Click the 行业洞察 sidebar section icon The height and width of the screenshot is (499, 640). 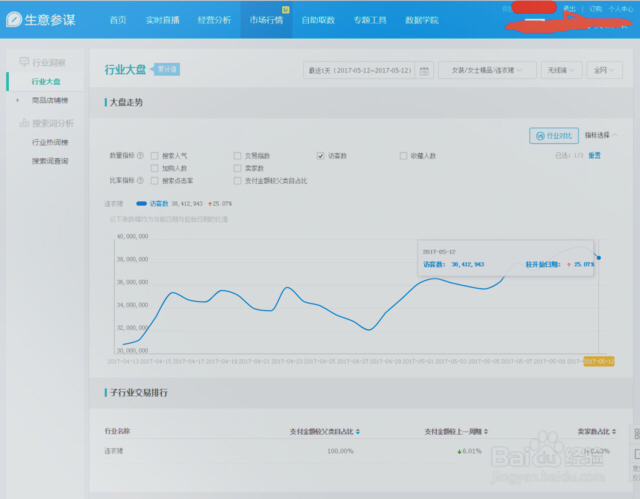click(x=24, y=62)
